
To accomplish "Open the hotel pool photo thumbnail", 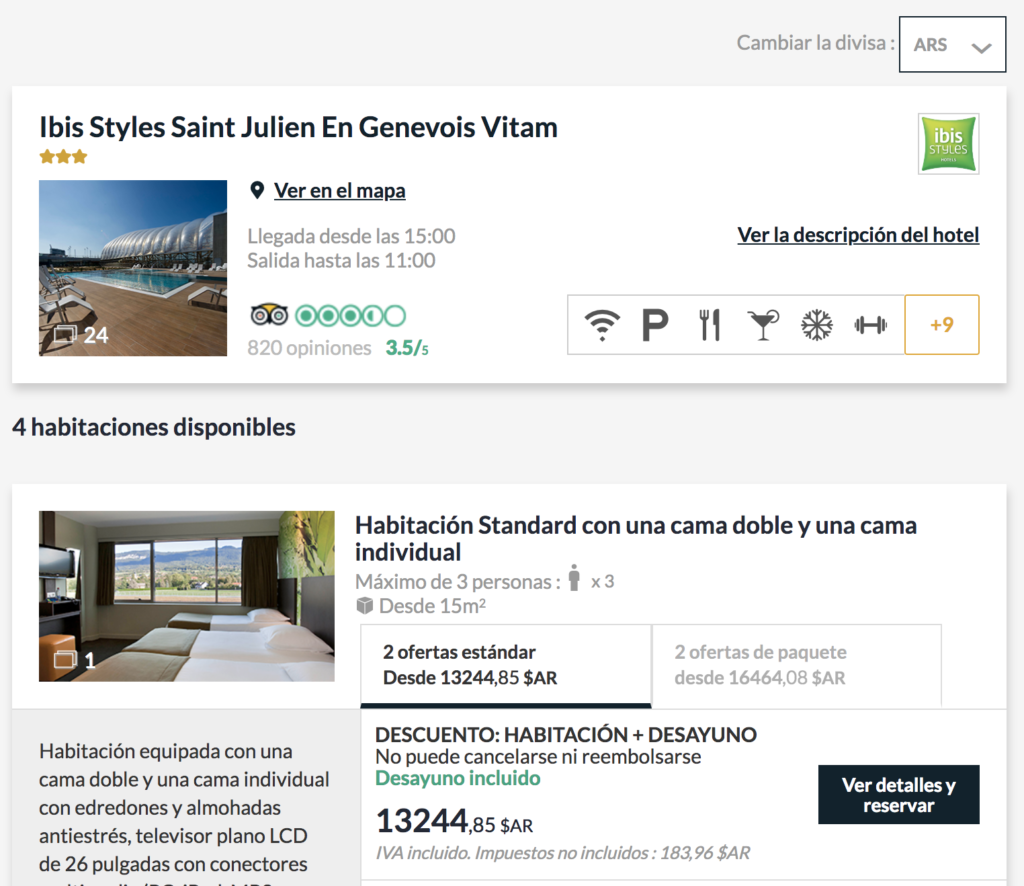I will click(x=133, y=268).
